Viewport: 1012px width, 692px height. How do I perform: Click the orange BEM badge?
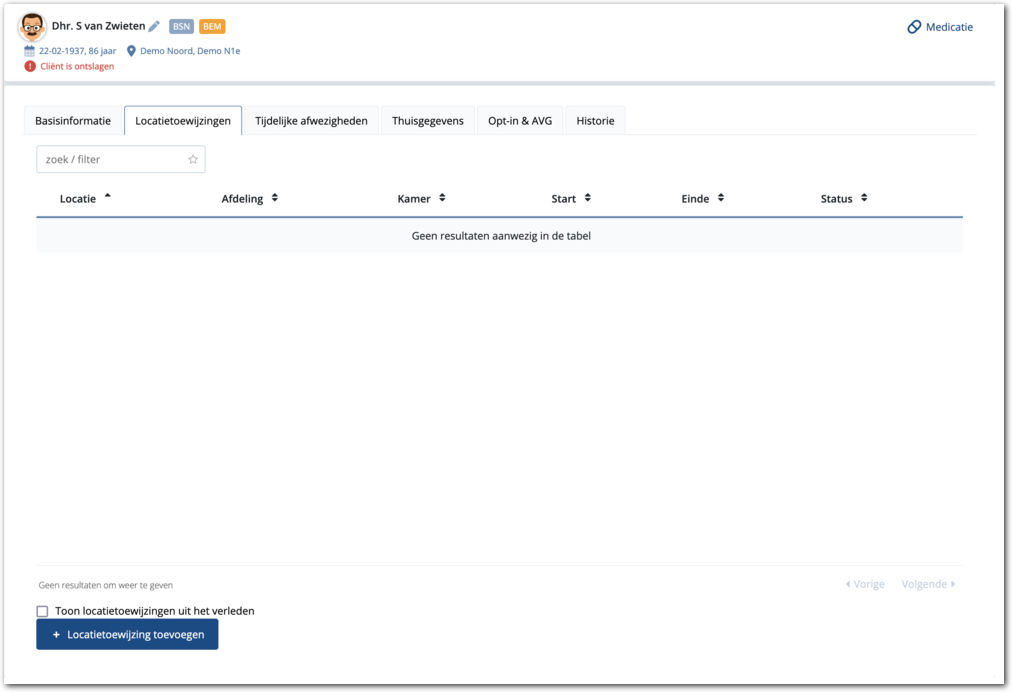tap(212, 27)
